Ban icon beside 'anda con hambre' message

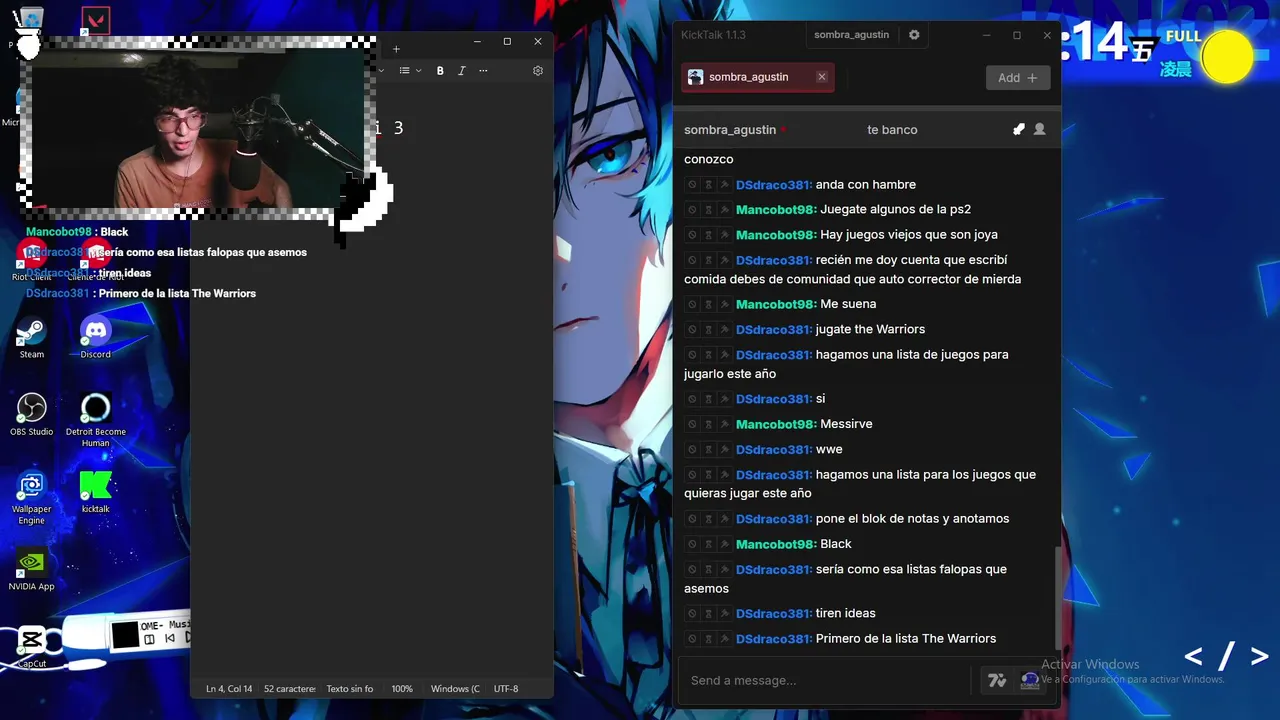tap(692, 185)
